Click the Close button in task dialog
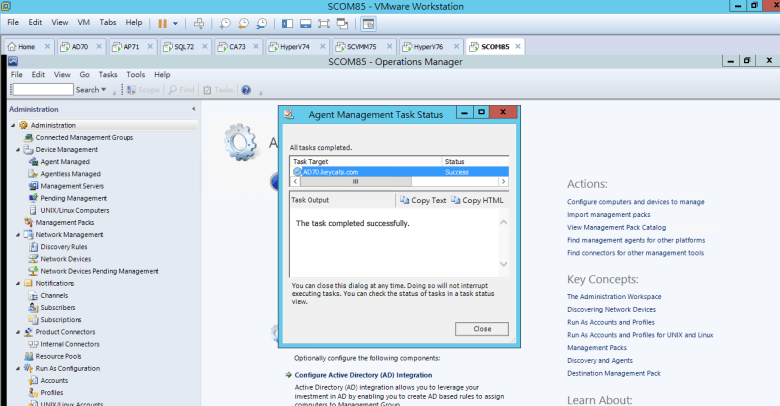Image resolution: width=780 pixels, height=406 pixels. click(482, 328)
